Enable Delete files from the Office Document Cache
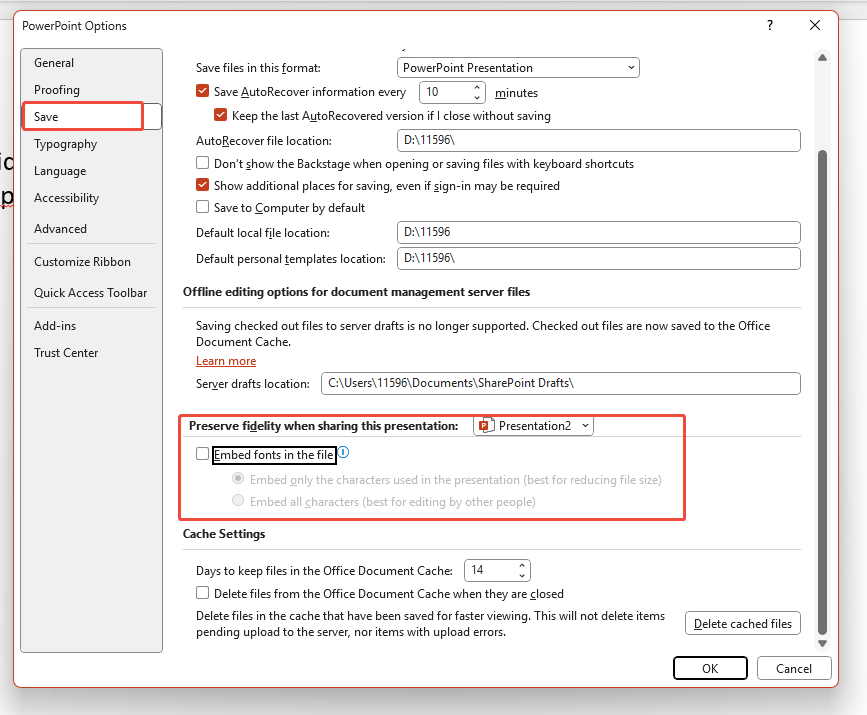The image size is (867, 715). pos(201,593)
